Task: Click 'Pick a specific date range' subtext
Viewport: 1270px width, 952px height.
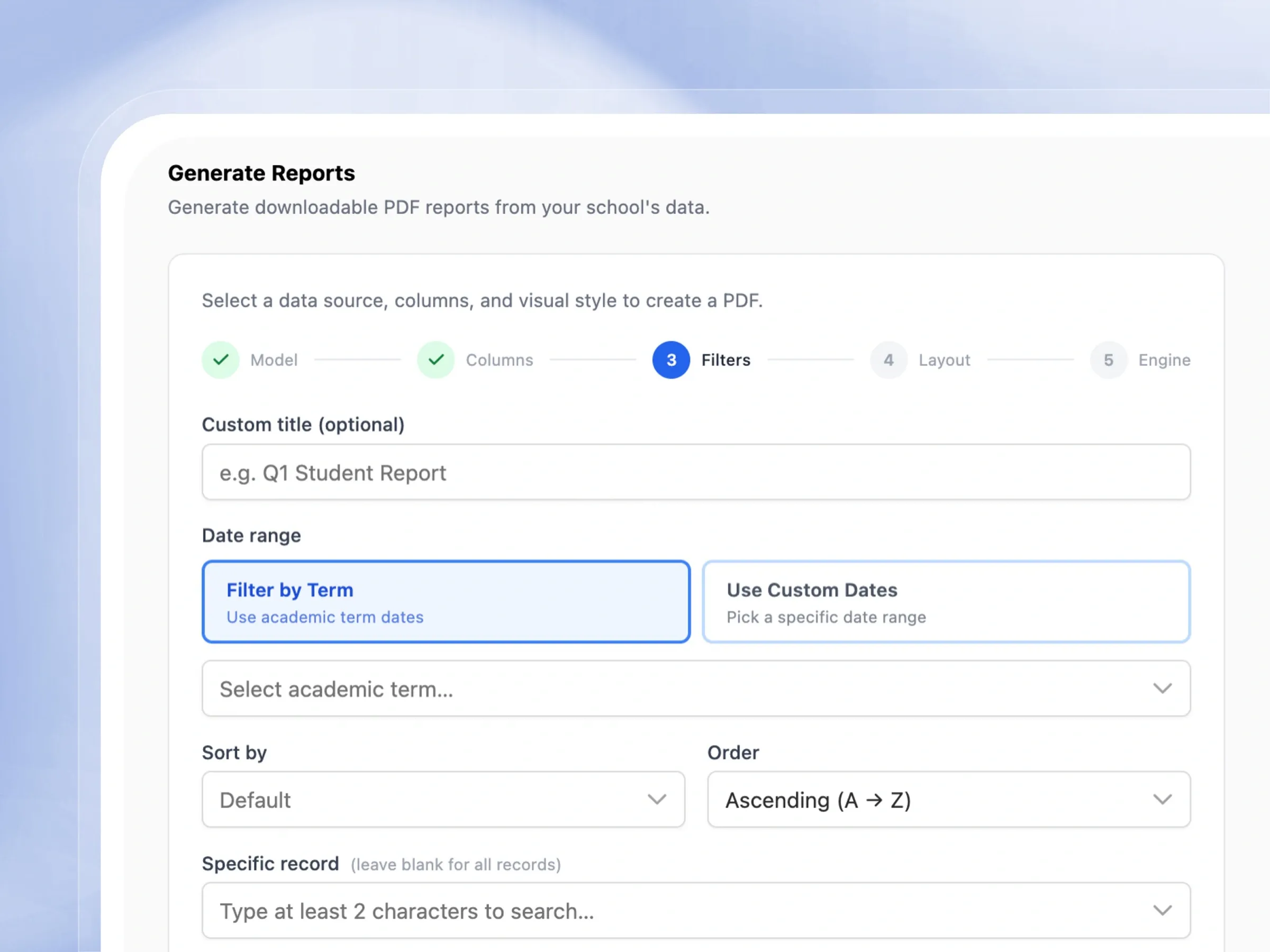Action: (x=826, y=617)
